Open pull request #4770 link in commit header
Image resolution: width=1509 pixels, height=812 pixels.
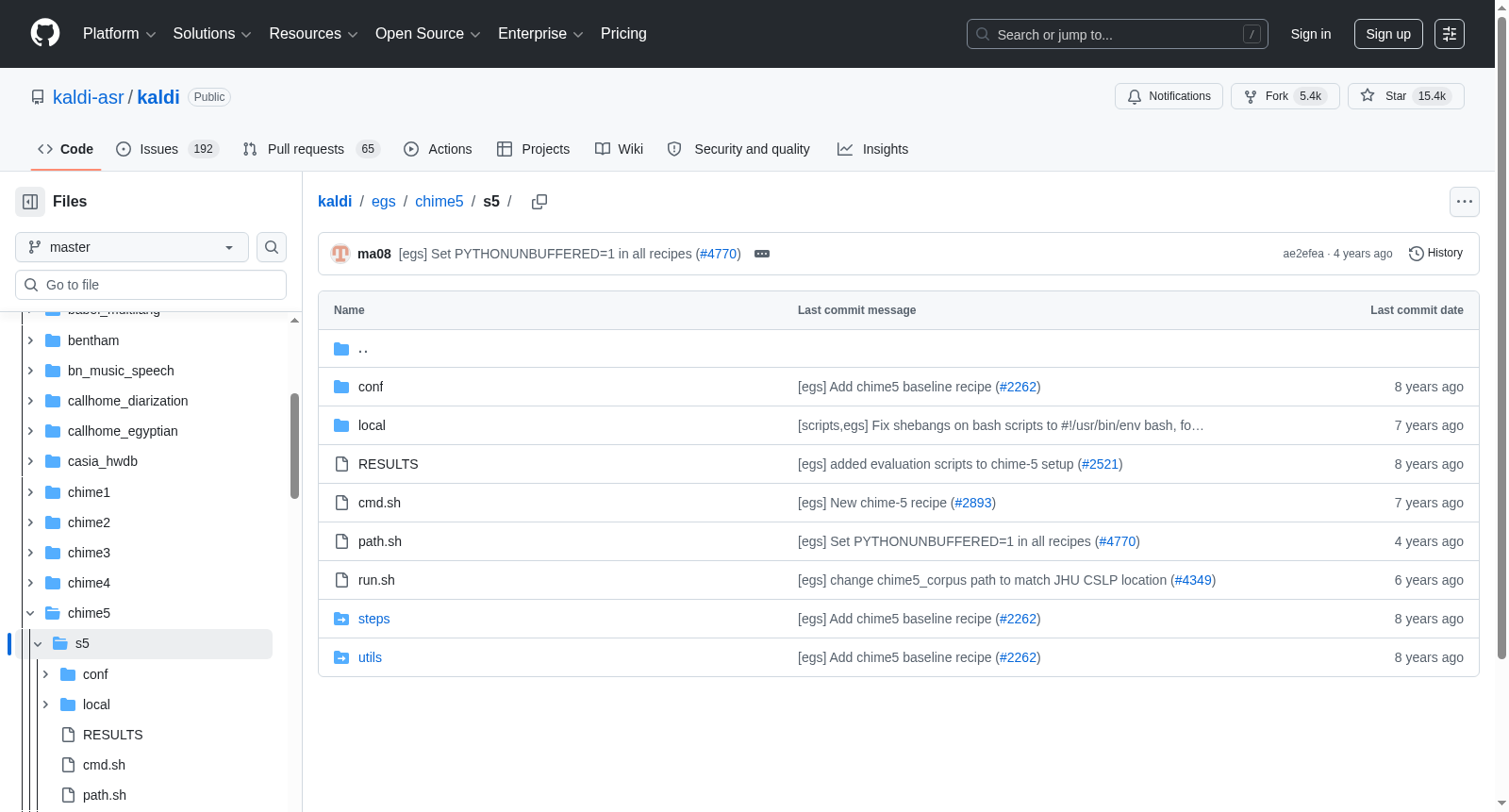(719, 254)
